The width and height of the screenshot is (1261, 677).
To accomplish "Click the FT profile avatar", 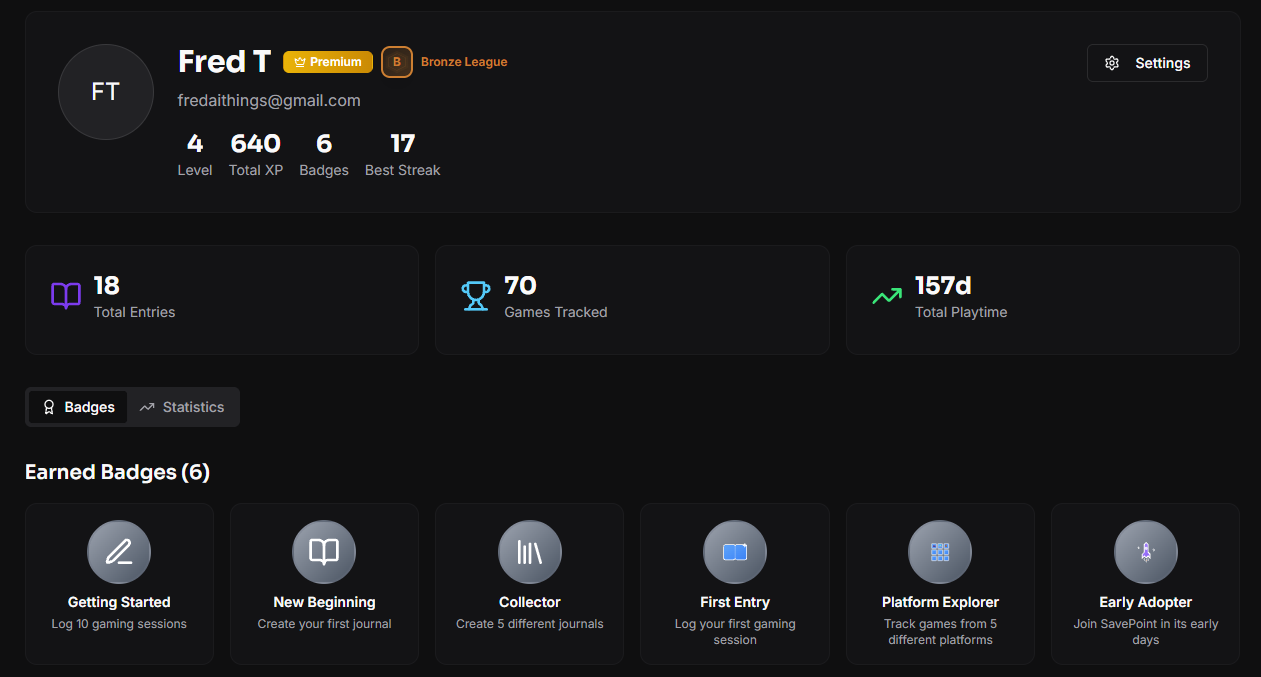I will click(105, 91).
